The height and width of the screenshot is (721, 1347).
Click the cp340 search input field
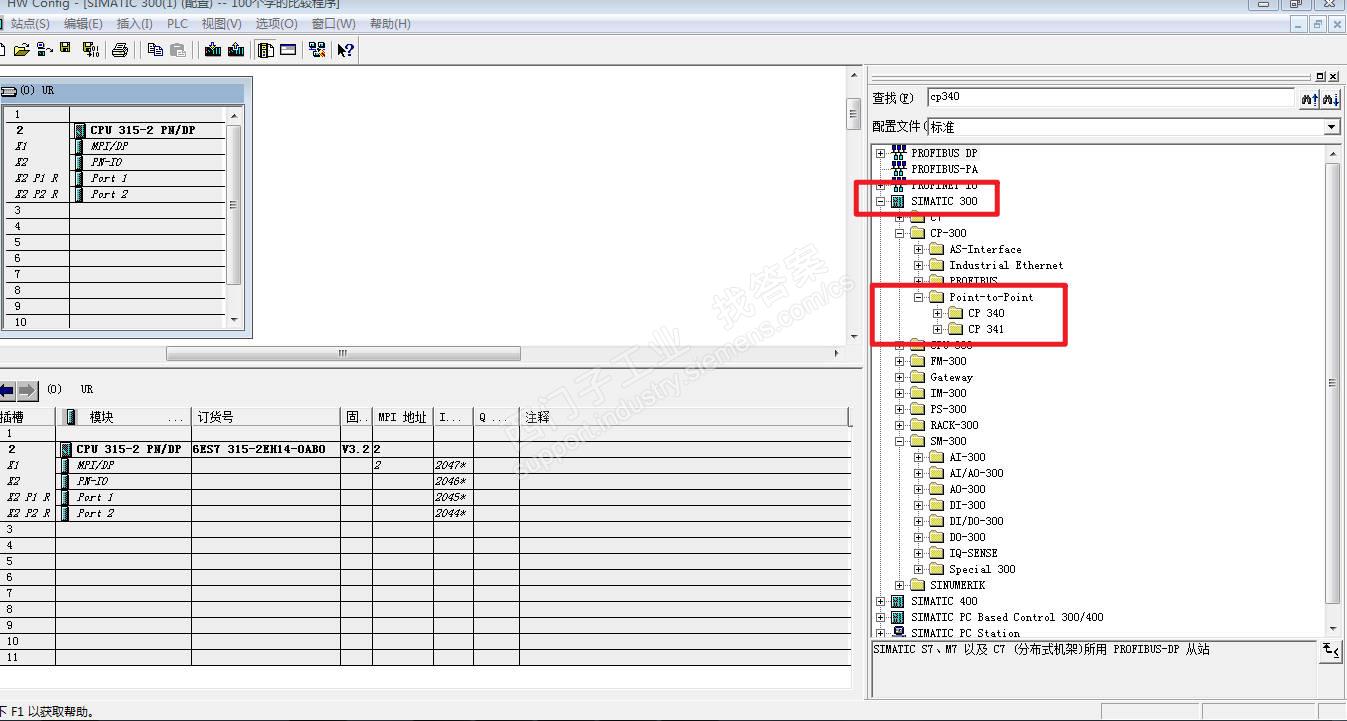(1110, 97)
